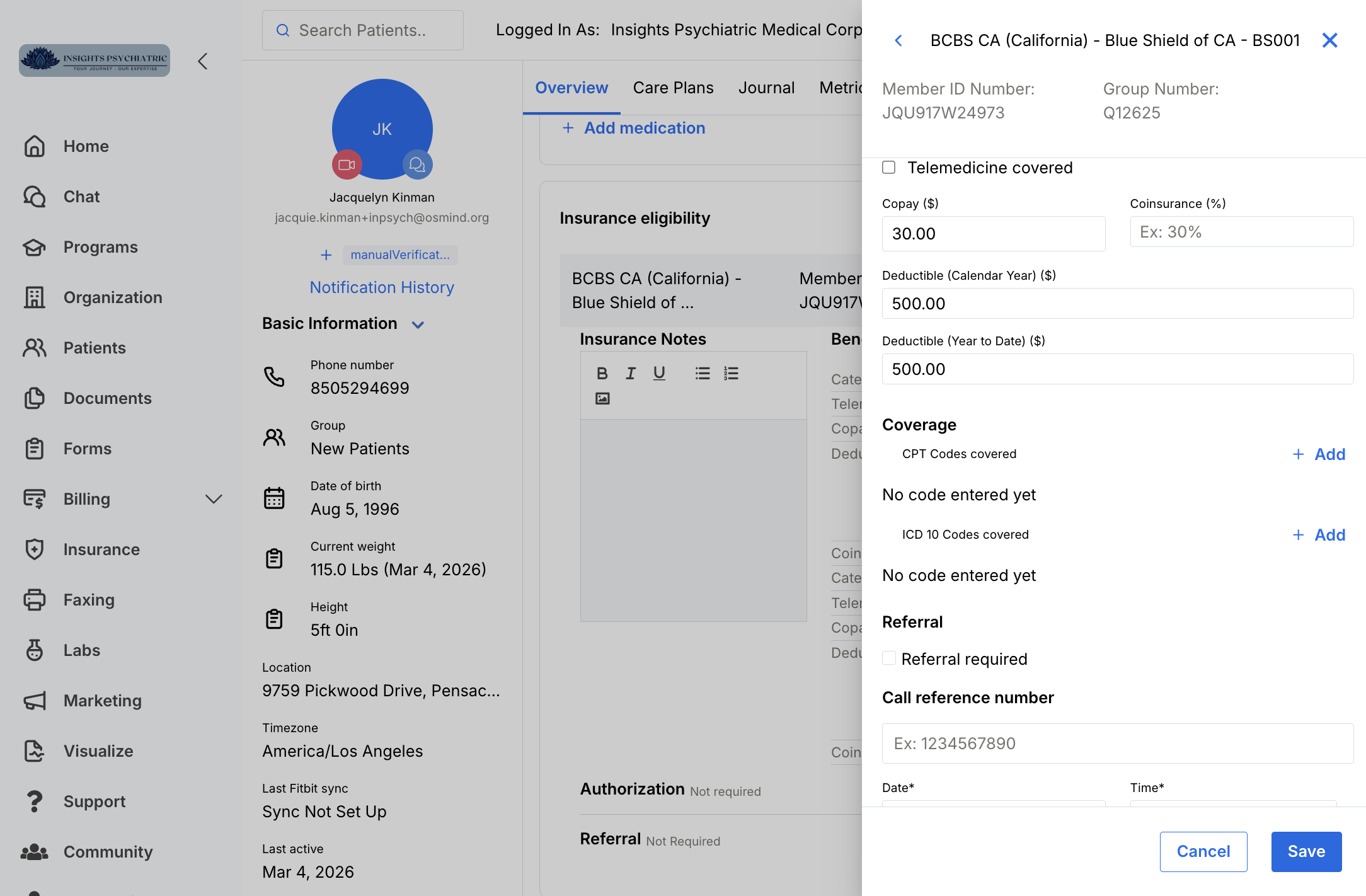This screenshot has width=1366, height=896.
Task: Click the Coinsurance percentage field
Action: click(1241, 232)
